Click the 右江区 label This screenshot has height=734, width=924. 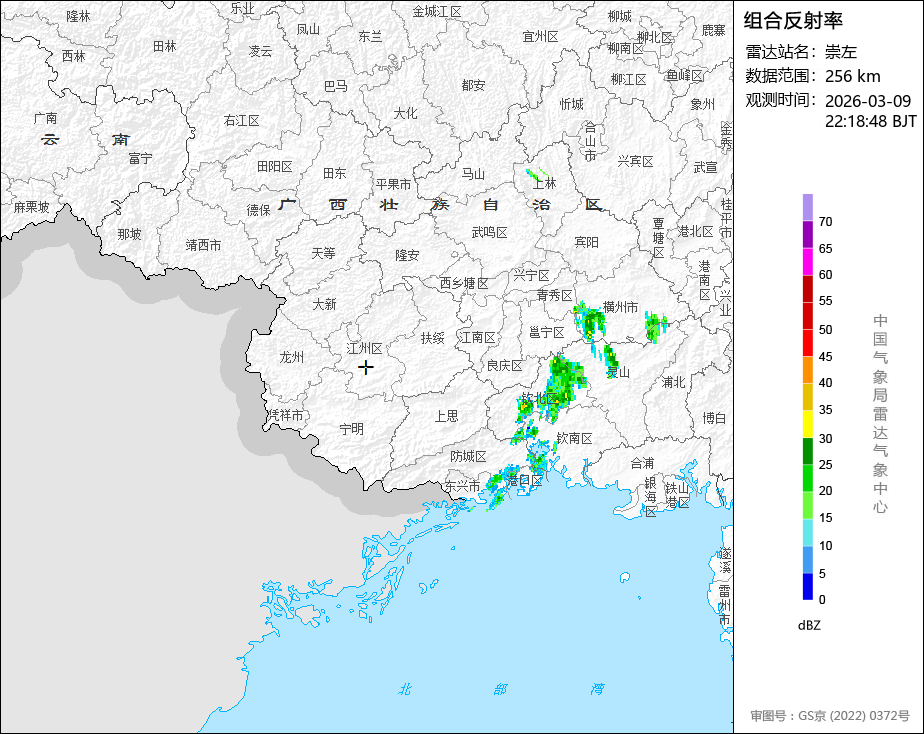[242, 121]
